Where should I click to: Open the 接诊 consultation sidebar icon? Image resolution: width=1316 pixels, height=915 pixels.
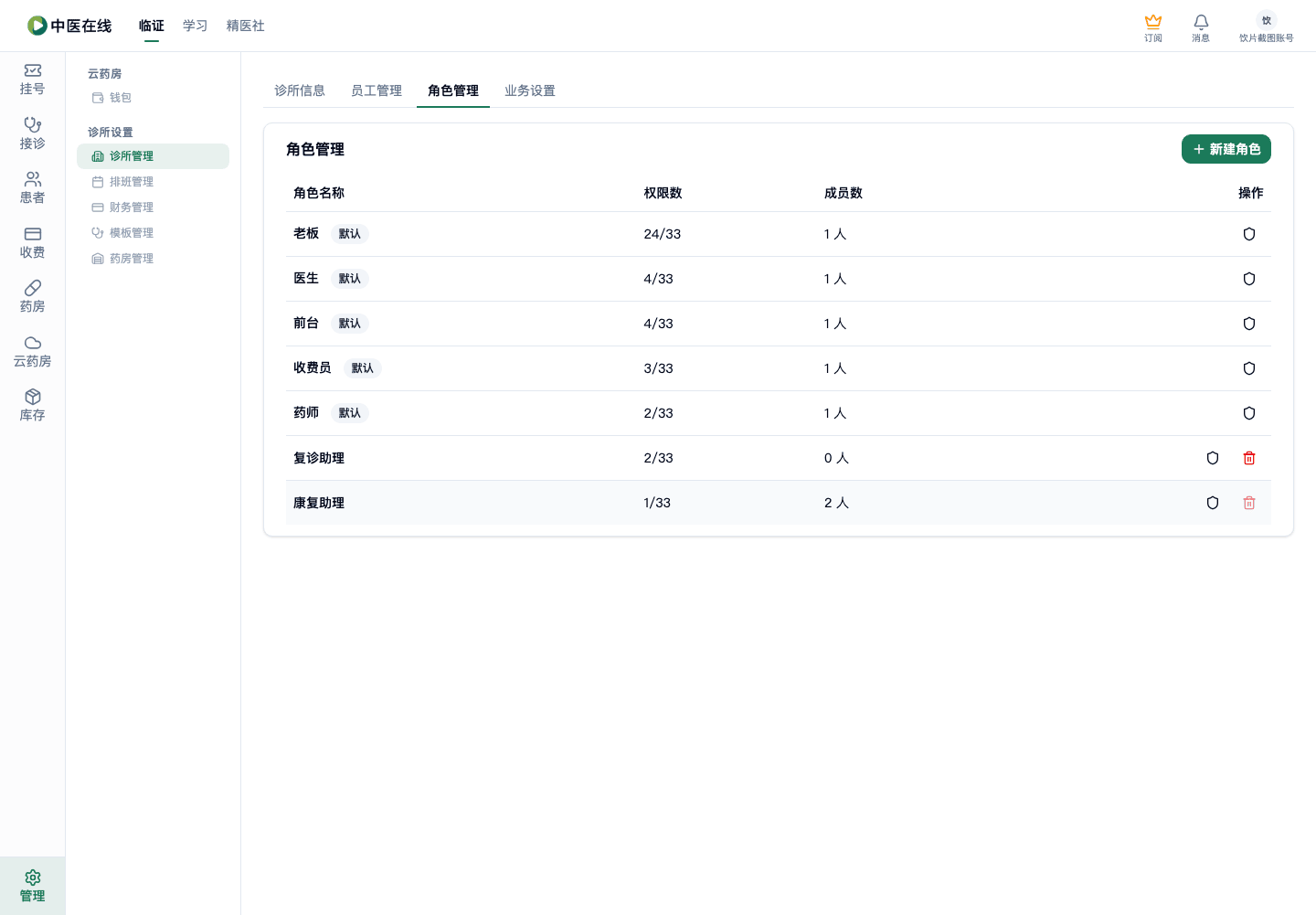click(x=32, y=133)
